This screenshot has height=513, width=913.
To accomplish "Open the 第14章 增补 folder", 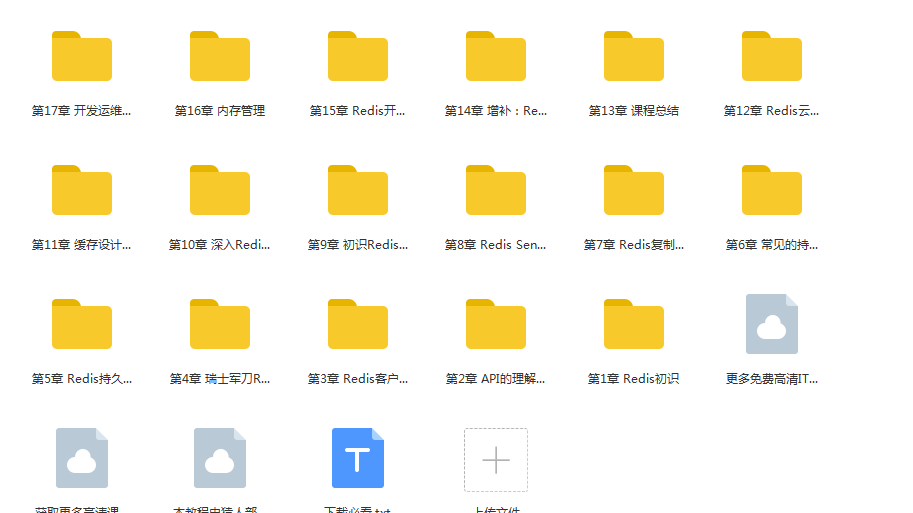I will tap(495, 57).
